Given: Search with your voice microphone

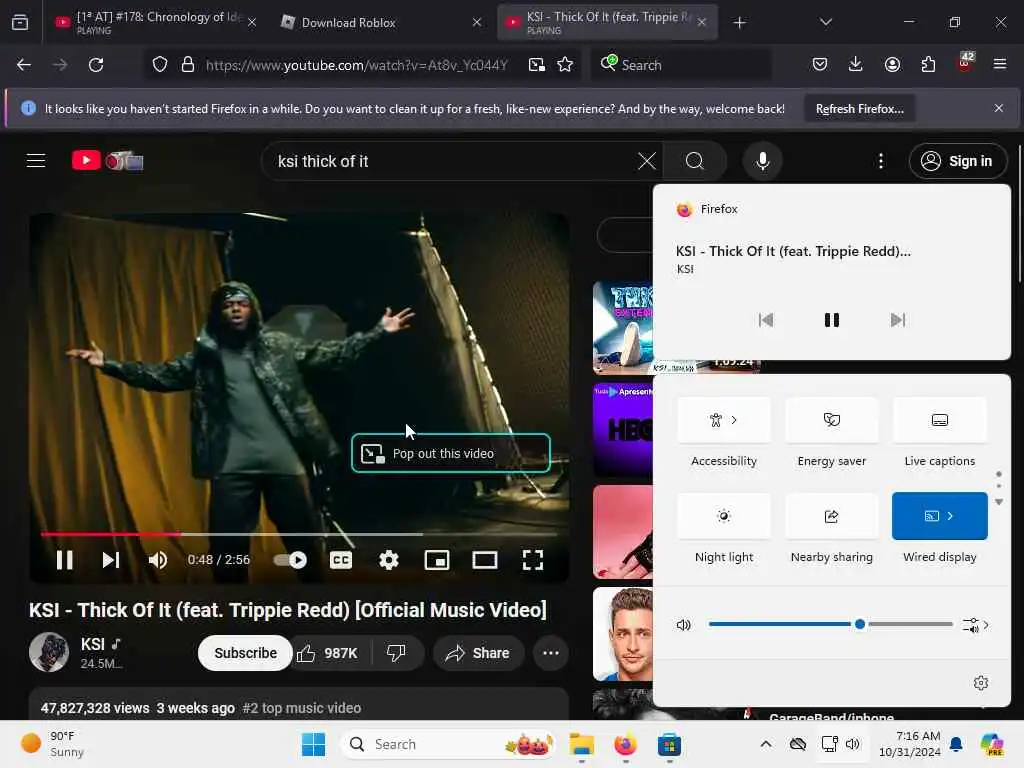Looking at the screenshot, I should [762, 161].
